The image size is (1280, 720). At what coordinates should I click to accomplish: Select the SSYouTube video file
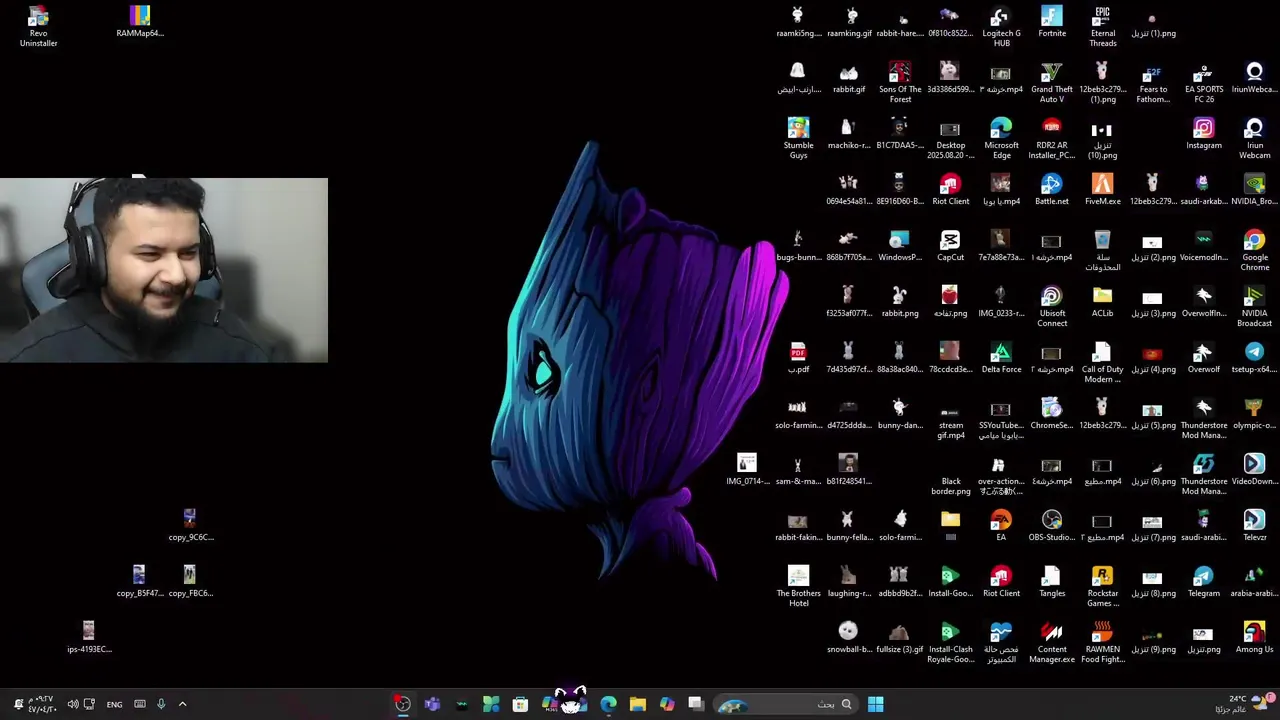1001,419
